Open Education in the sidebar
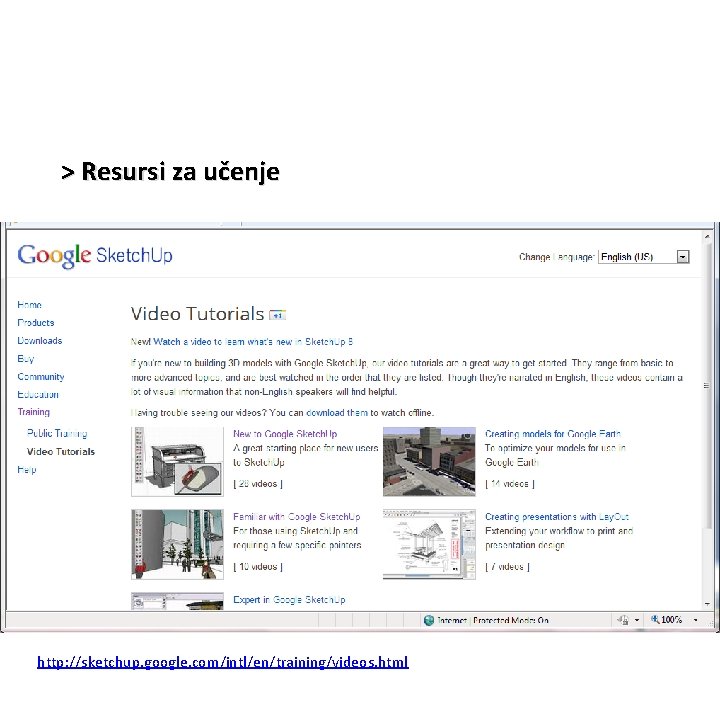Image resolution: width=720 pixels, height=720 pixels. [x=38, y=394]
